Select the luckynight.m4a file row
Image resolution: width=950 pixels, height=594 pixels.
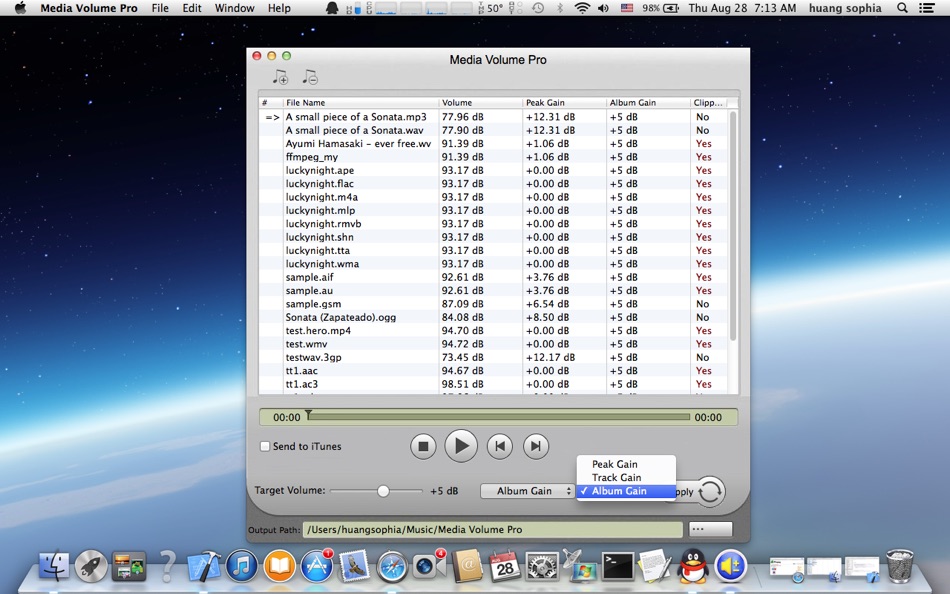point(494,197)
